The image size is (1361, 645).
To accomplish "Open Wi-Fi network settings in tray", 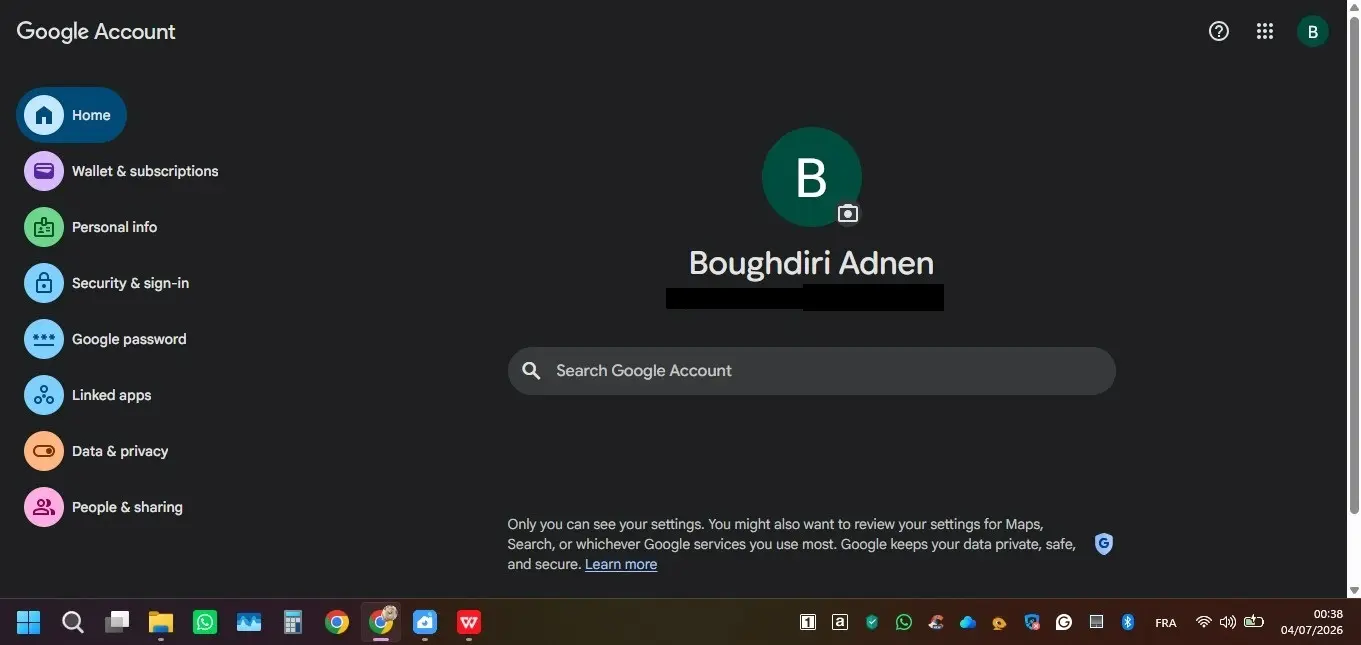I will [x=1203, y=622].
